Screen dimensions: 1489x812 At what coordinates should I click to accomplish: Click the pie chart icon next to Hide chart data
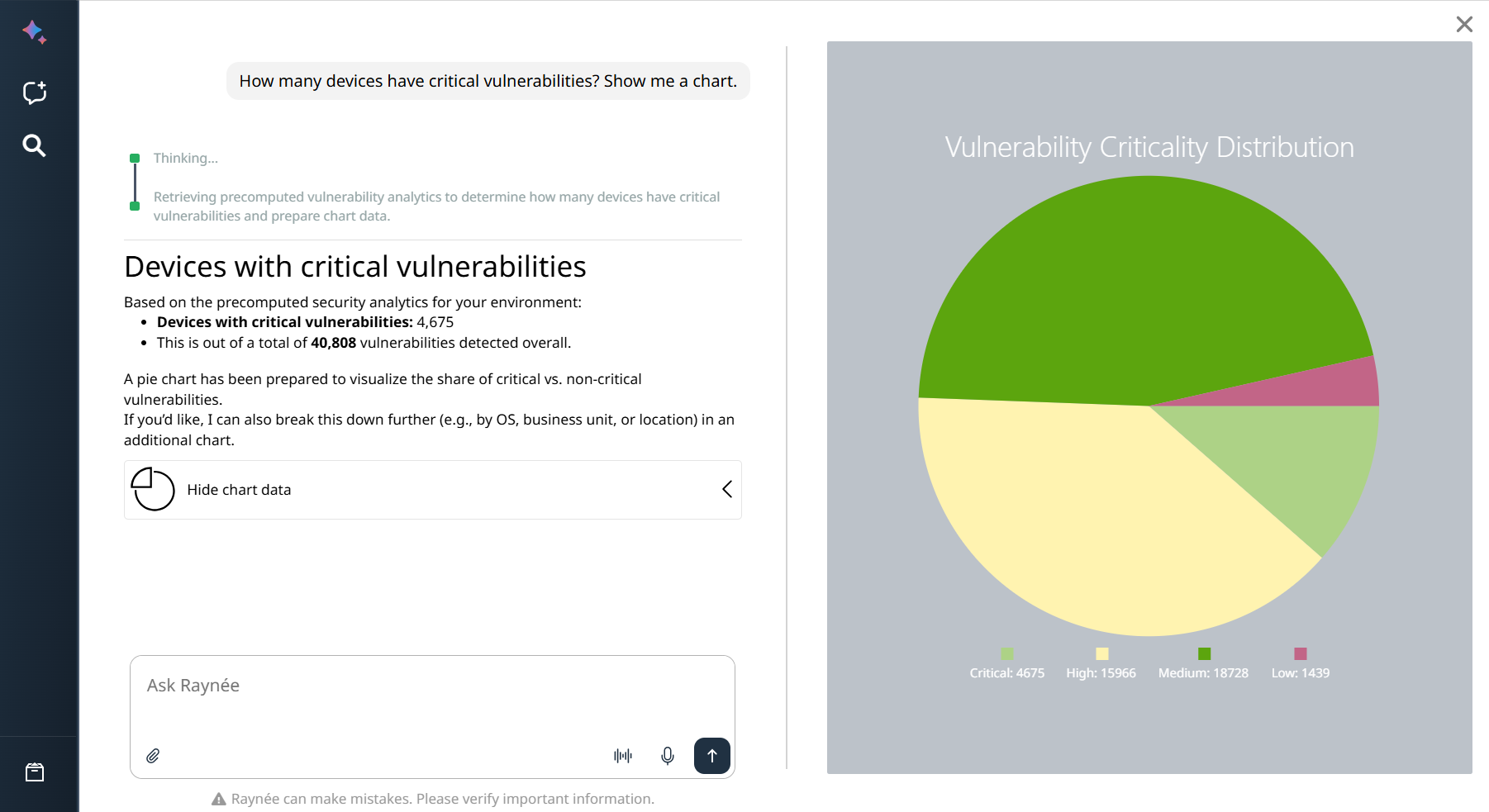(x=154, y=489)
